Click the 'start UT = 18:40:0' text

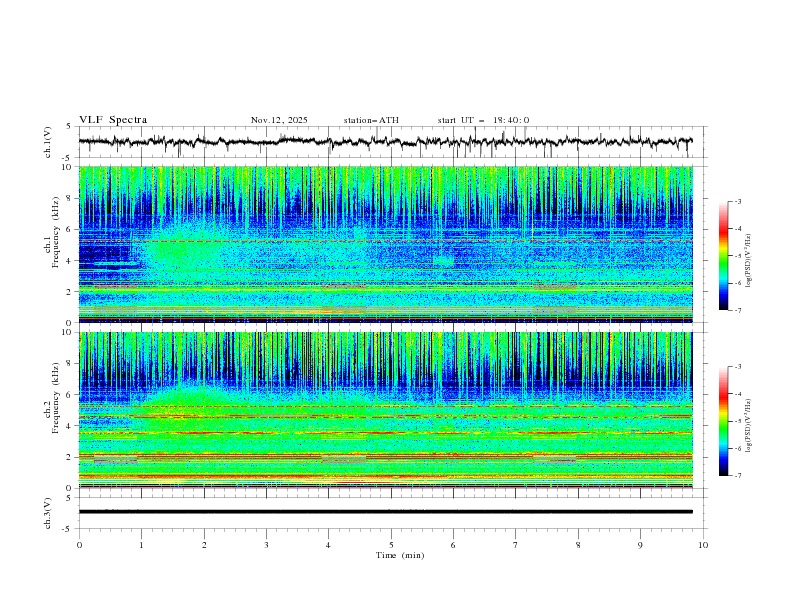point(483,120)
